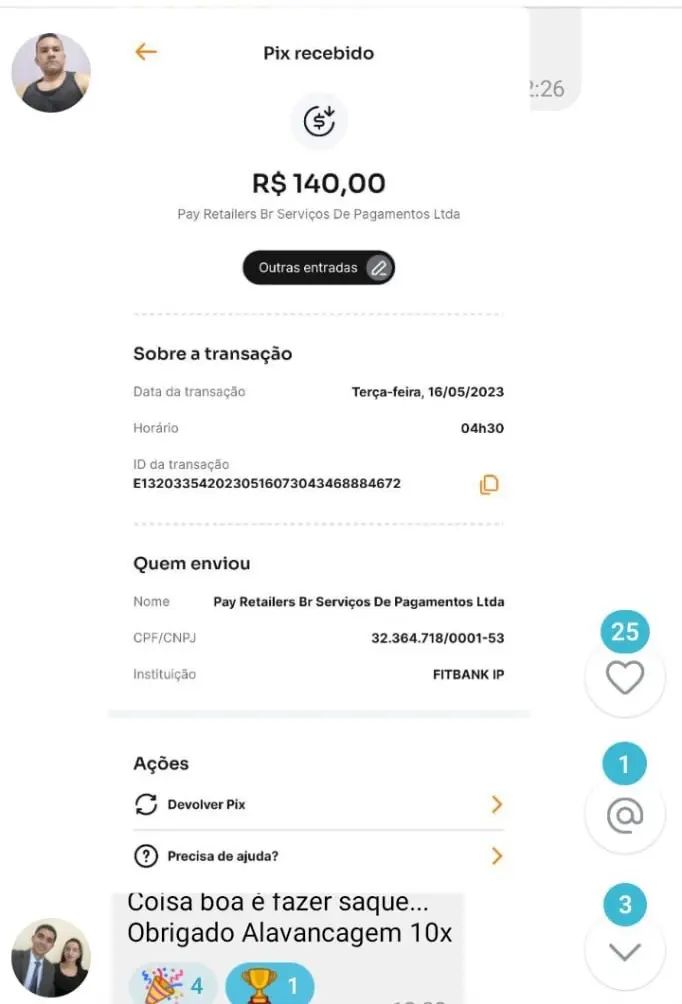This screenshot has height=1004, width=682.
Task: Click the unread count badge showing 3
Action: 625,906
